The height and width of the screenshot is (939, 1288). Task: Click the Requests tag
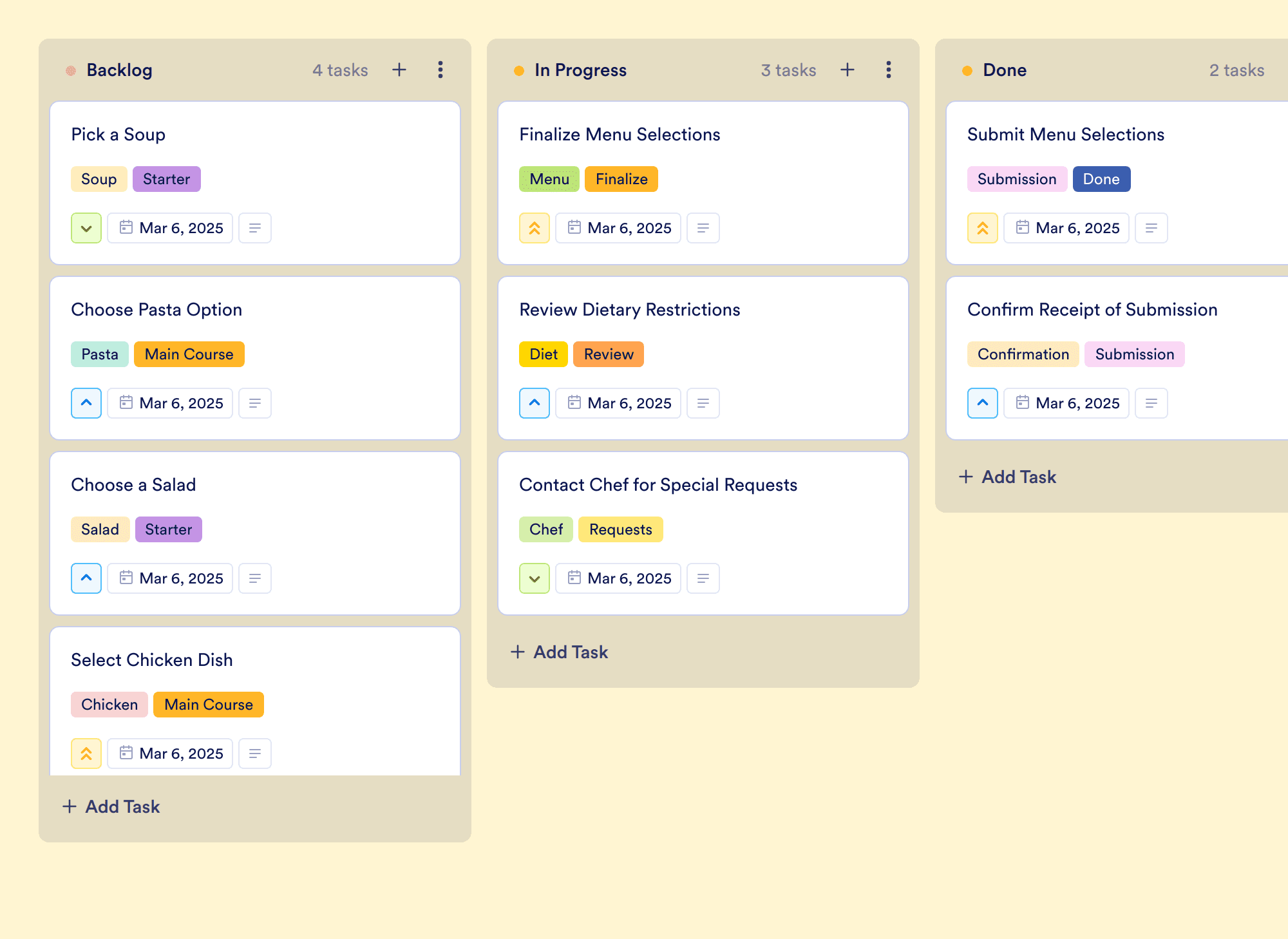[x=621, y=529]
